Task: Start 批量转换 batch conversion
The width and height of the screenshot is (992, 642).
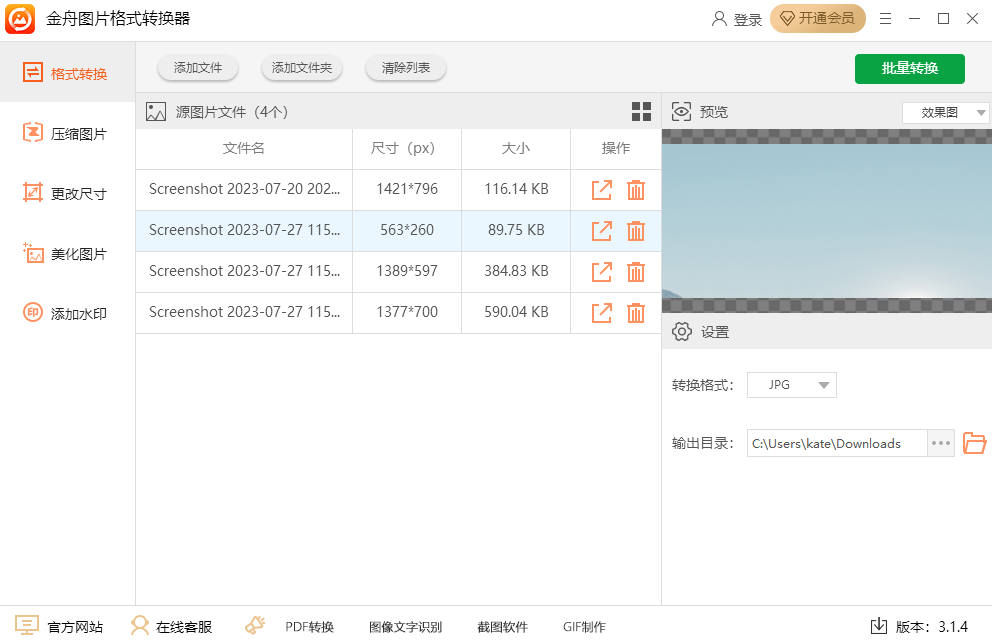Action: click(909, 68)
